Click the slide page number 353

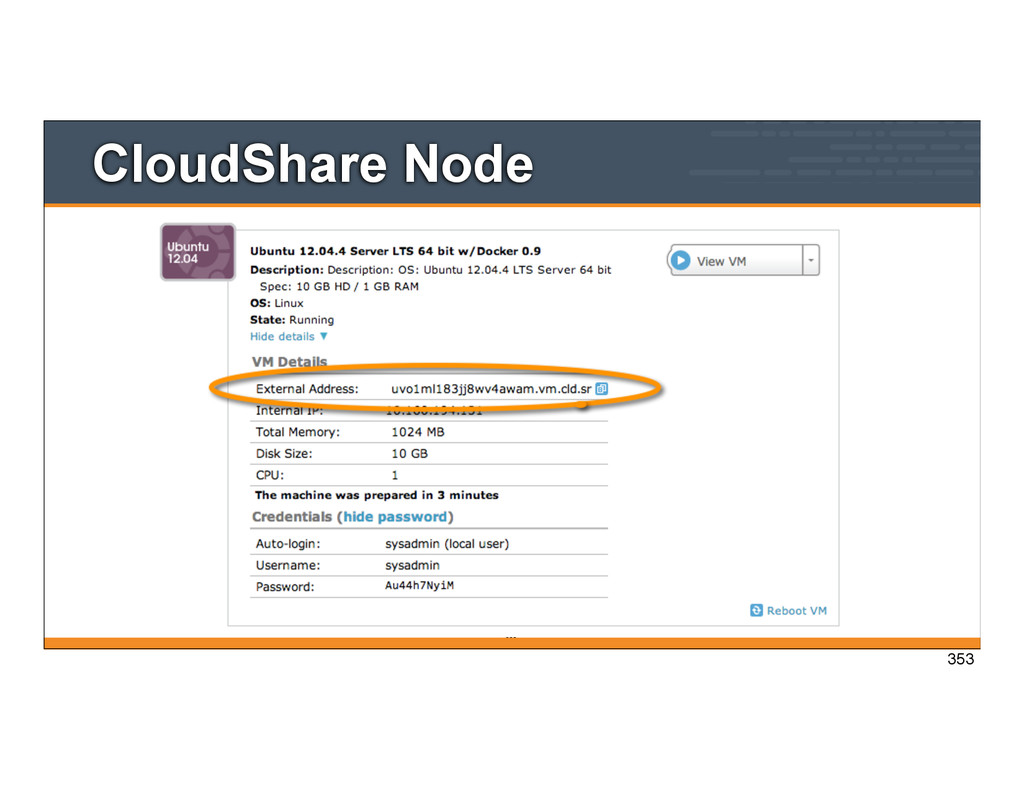pyautogui.click(x=960, y=659)
